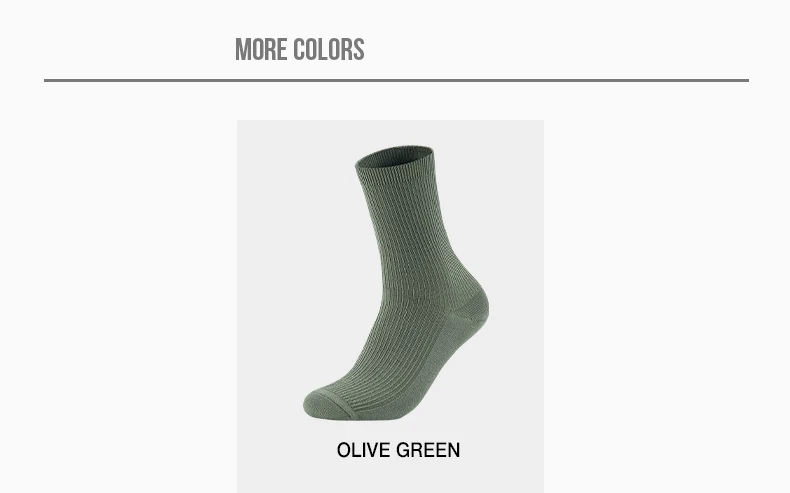This screenshot has height=493, width=790.
Task: Click the sock's cuff opening
Action: [394, 157]
